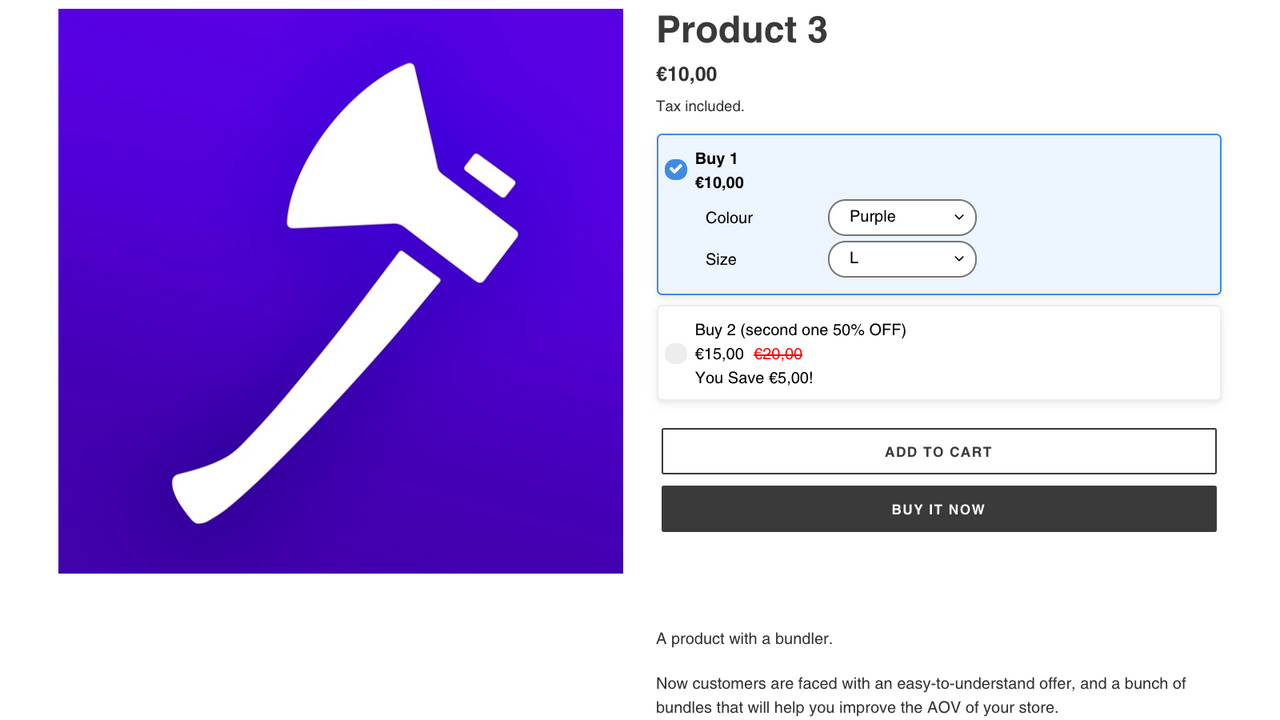Open the Colour dropdown showing Purple
The width and height of the screenshot is (1280, 720).
pyautogui.click(x=901, y=217)
